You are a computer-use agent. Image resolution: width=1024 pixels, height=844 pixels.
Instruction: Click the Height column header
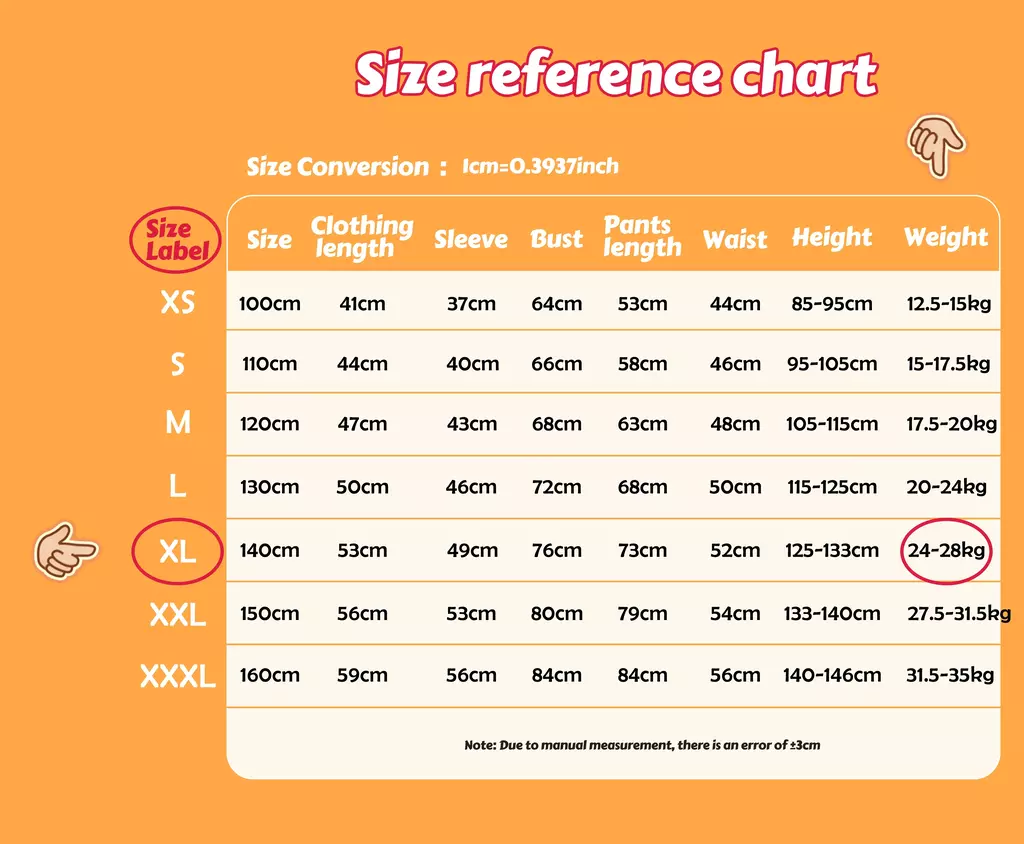pyautogui.click(x=832, y=238)
